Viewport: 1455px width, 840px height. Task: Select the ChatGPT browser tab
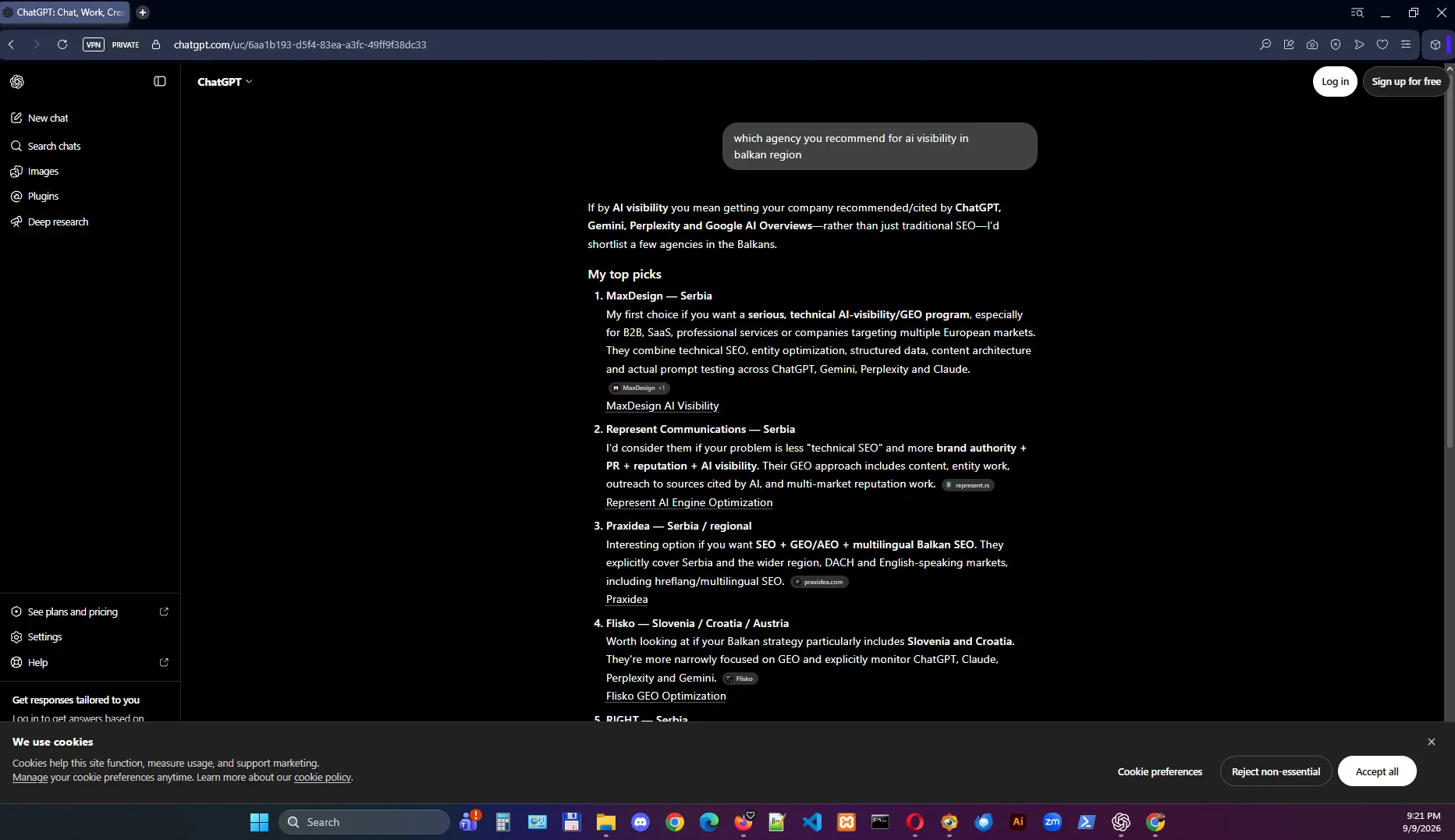pos(65,12)
